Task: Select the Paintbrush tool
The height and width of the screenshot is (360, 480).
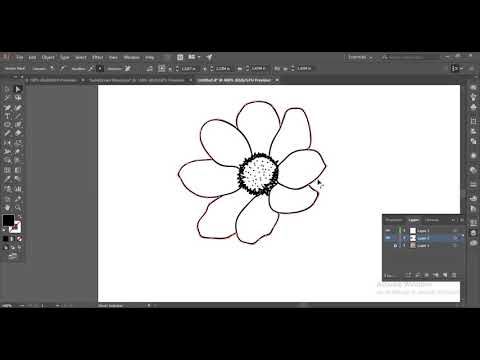Action: coord(18,125)
